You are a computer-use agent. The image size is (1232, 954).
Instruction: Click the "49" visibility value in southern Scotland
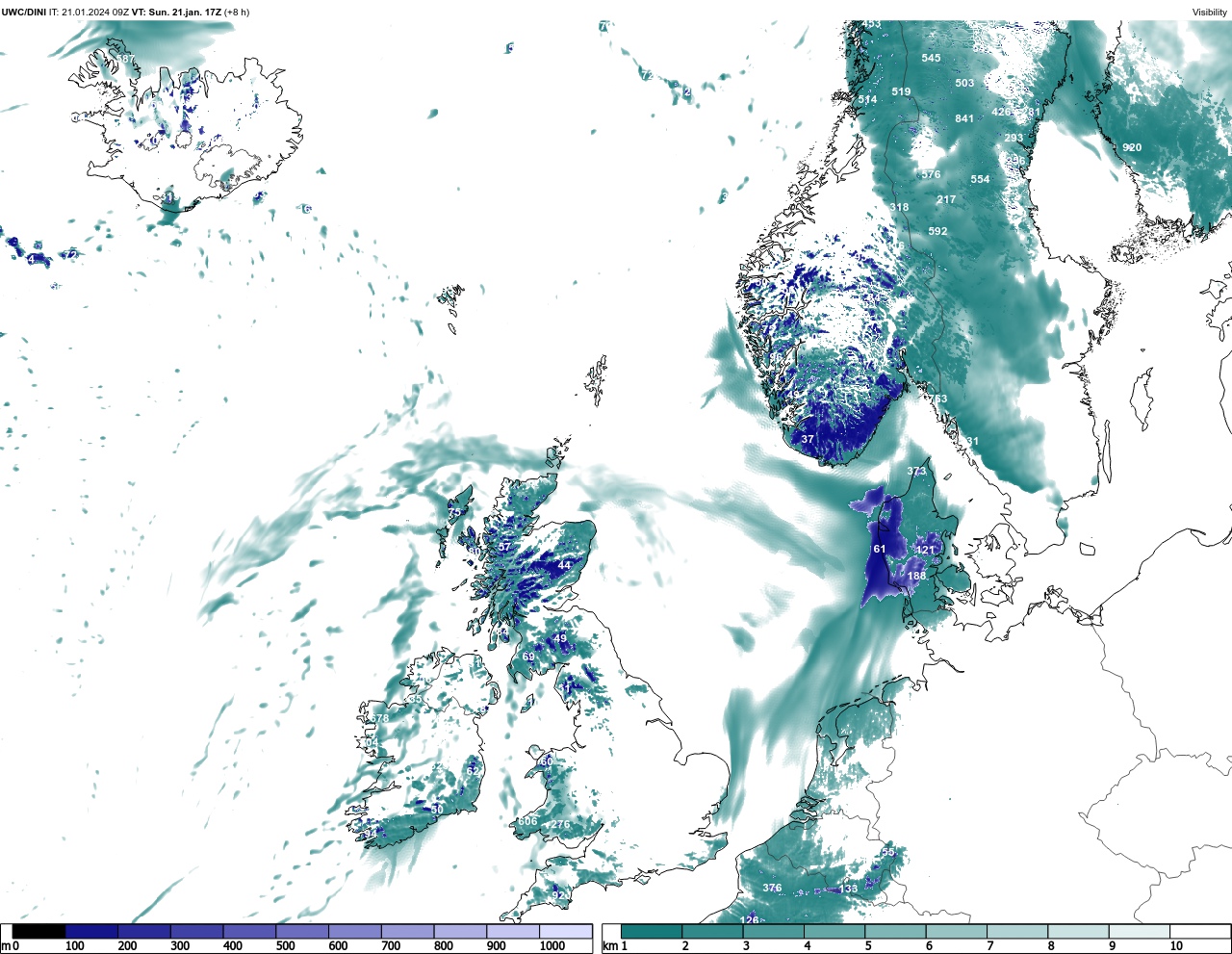(x=560, y=638)
